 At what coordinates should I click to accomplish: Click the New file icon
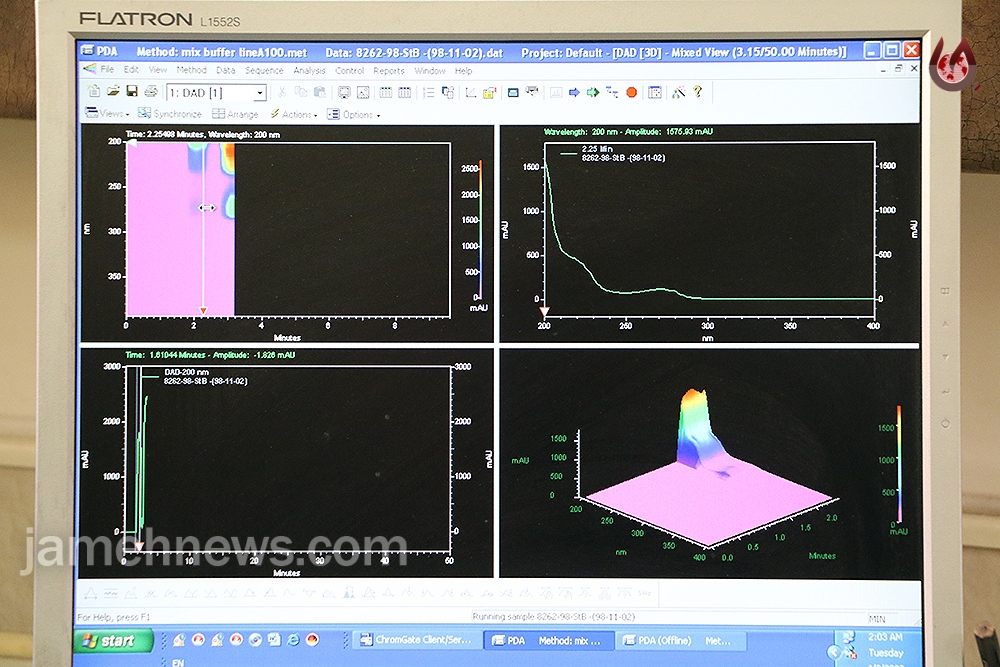click(94, 92)
